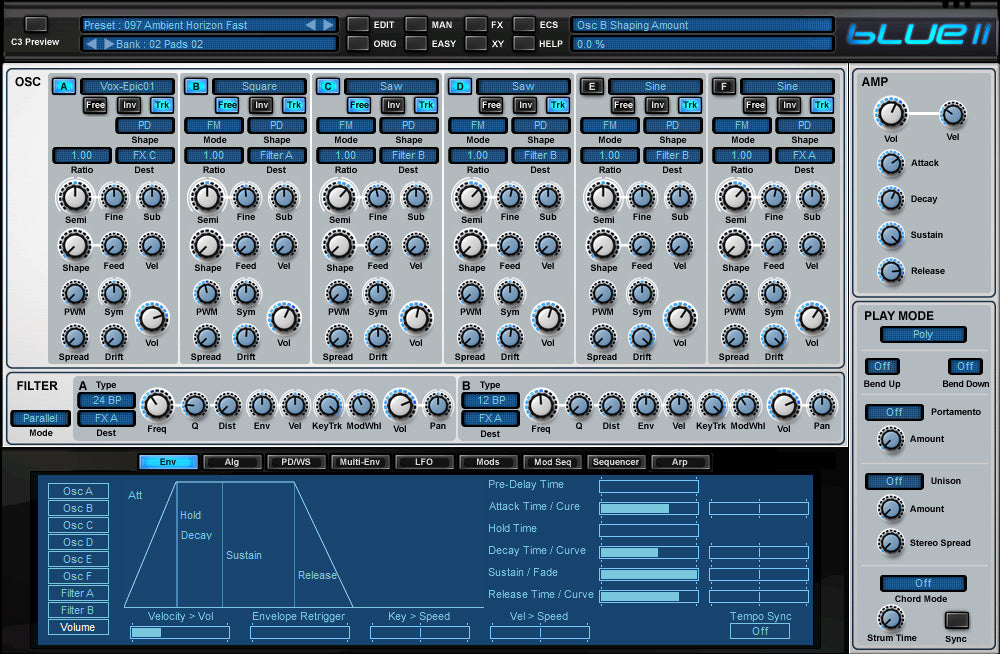Click the Filter A Freq knob
The width and height of the screenshot is (1000, 654).
[157, 405]
